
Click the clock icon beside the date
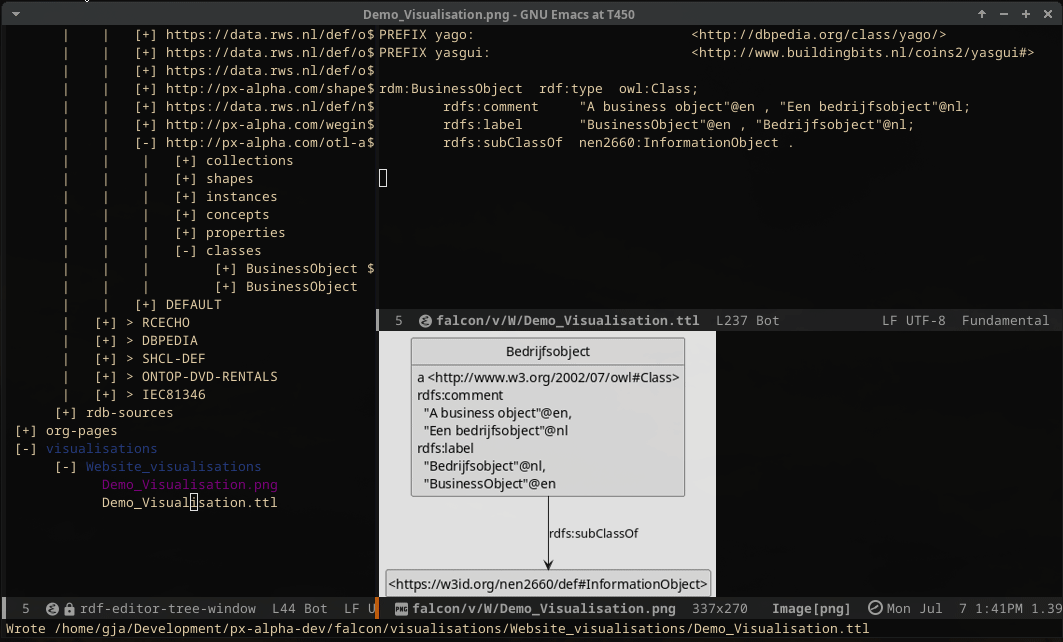(875, 608)
